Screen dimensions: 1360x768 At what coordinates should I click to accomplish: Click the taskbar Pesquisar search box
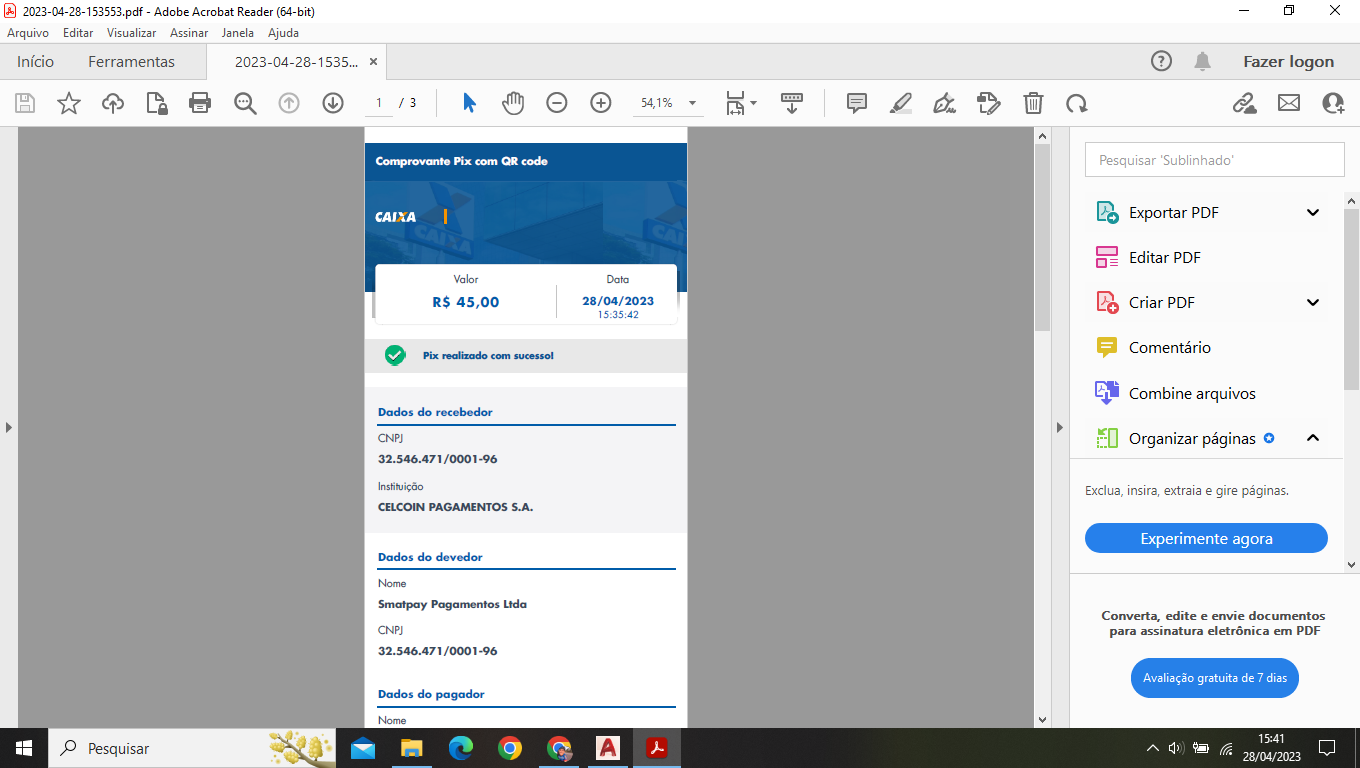(192, 748)
